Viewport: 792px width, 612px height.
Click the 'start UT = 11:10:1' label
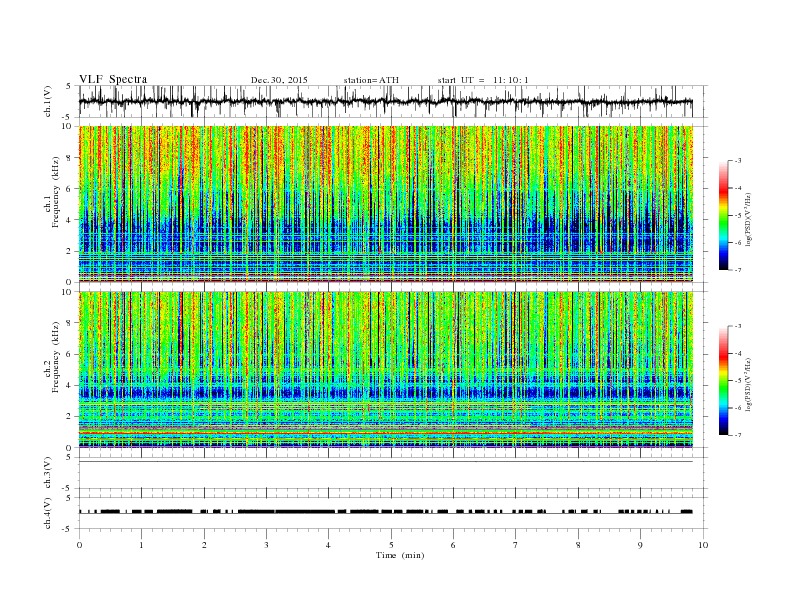click(x=483, y=80)
